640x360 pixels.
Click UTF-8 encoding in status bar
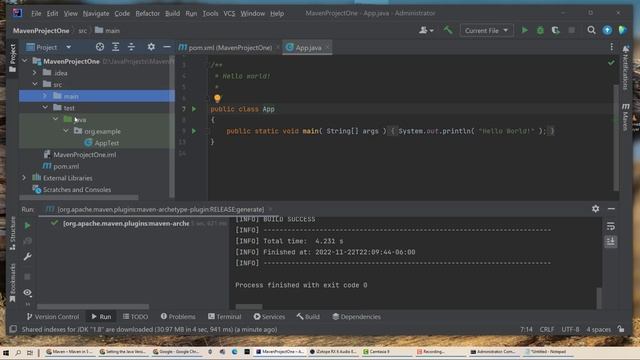pyautogui.click(x=570, y=329)
